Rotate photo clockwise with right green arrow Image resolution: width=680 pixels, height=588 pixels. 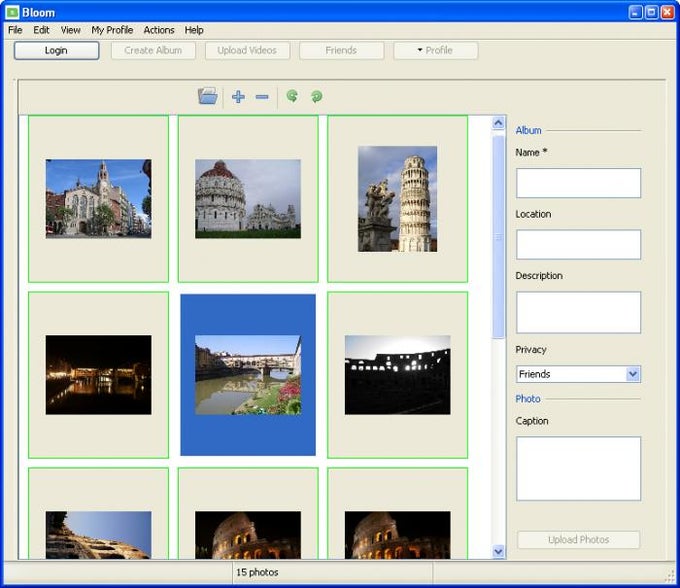tap(316, 97)
